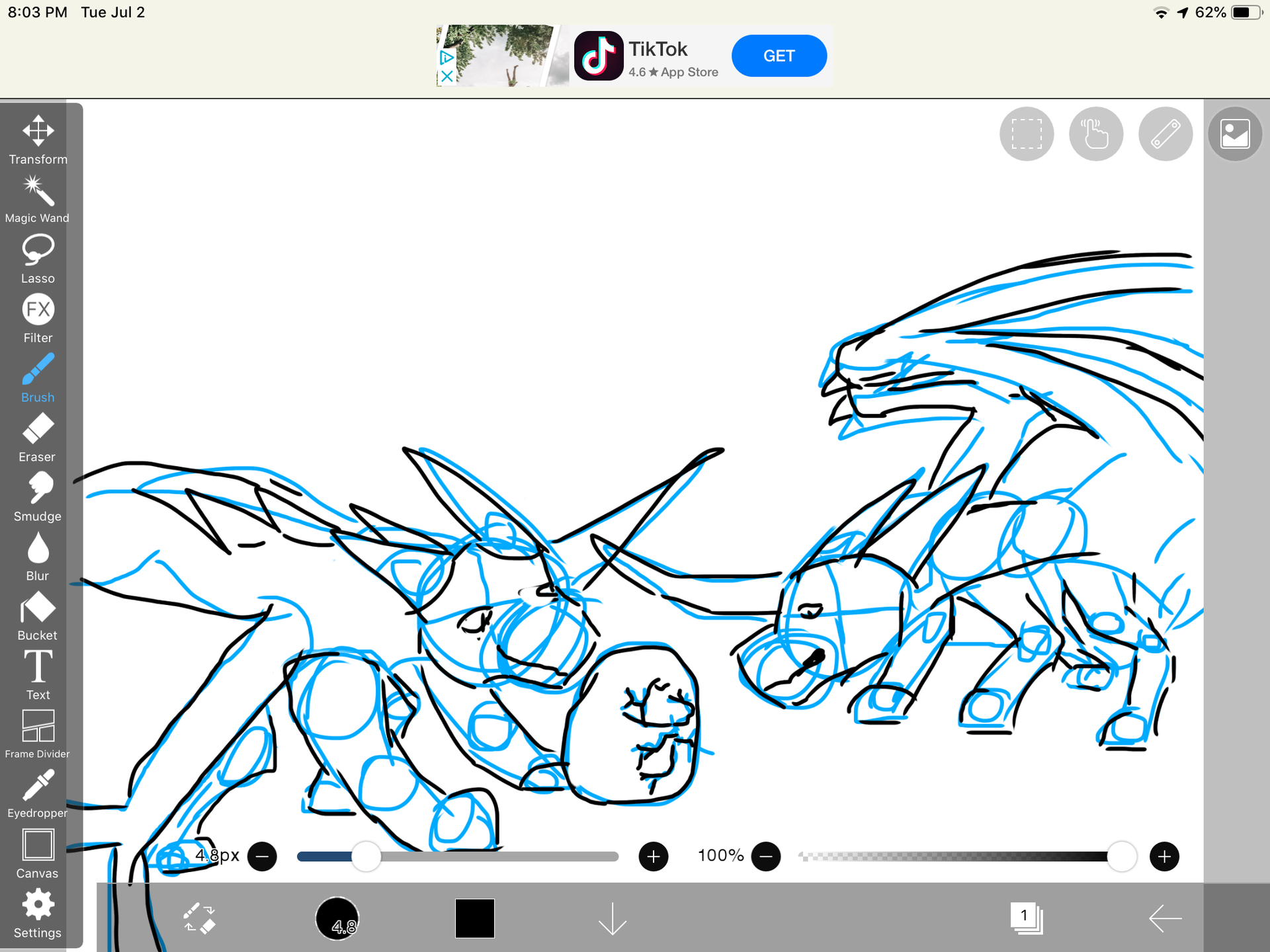
Task: Close the ad with X icon
Action: tap(447, 76)
